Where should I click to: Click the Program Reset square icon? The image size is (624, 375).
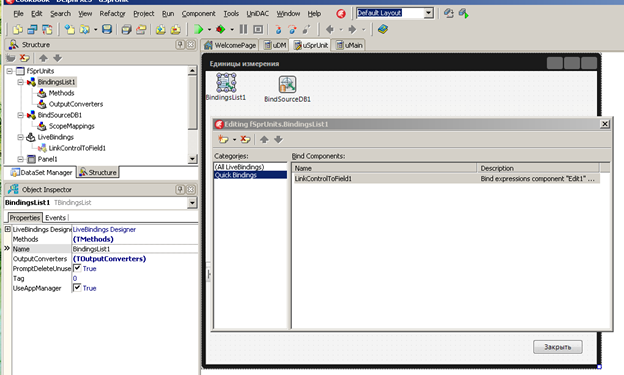coord(258,29)
